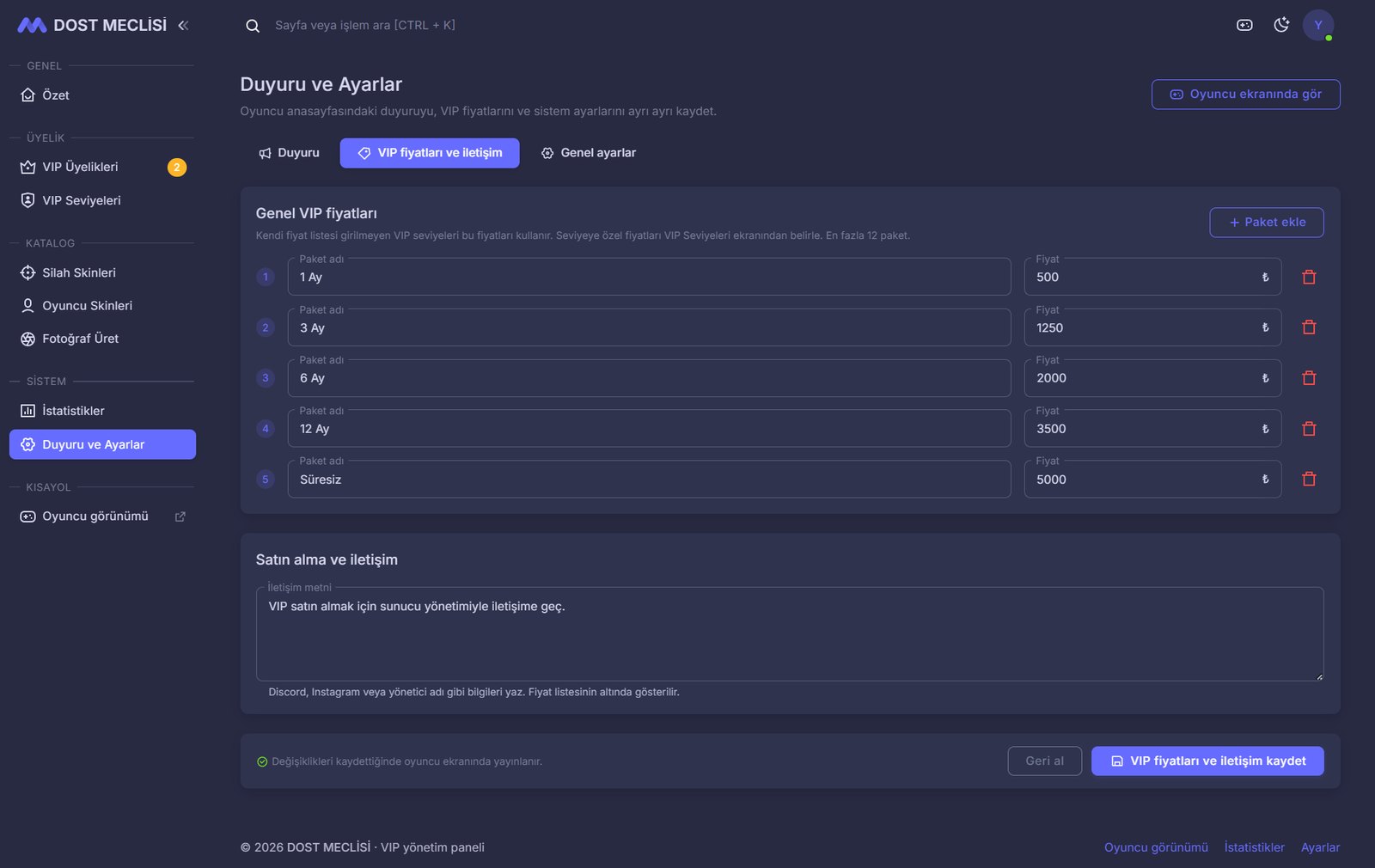
Task: Open Ayarlar footer link
Action: (1320, 847)
